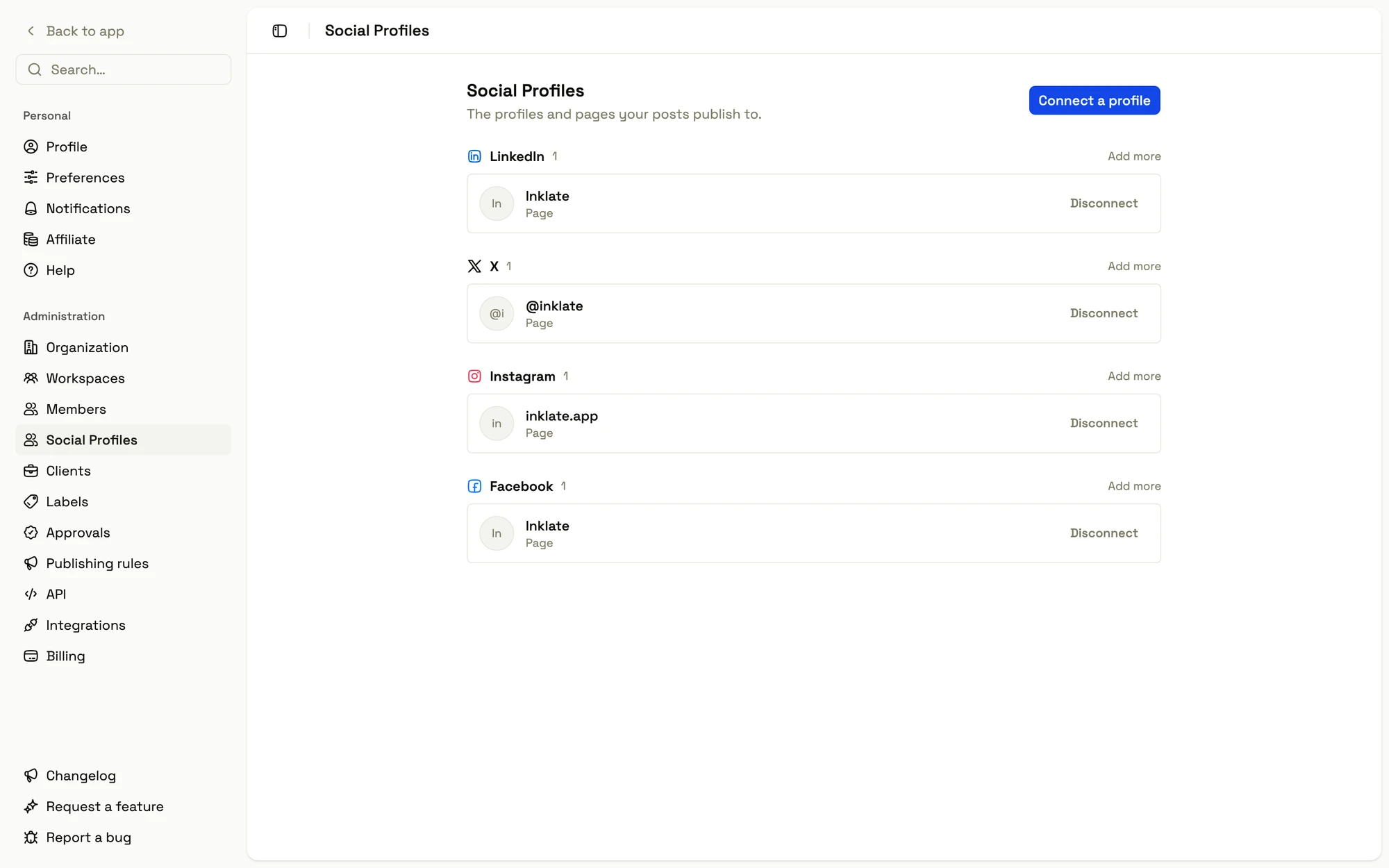Click the search magnifier icon
This screenshot has height=868, width=1389.
coord(35,69)
